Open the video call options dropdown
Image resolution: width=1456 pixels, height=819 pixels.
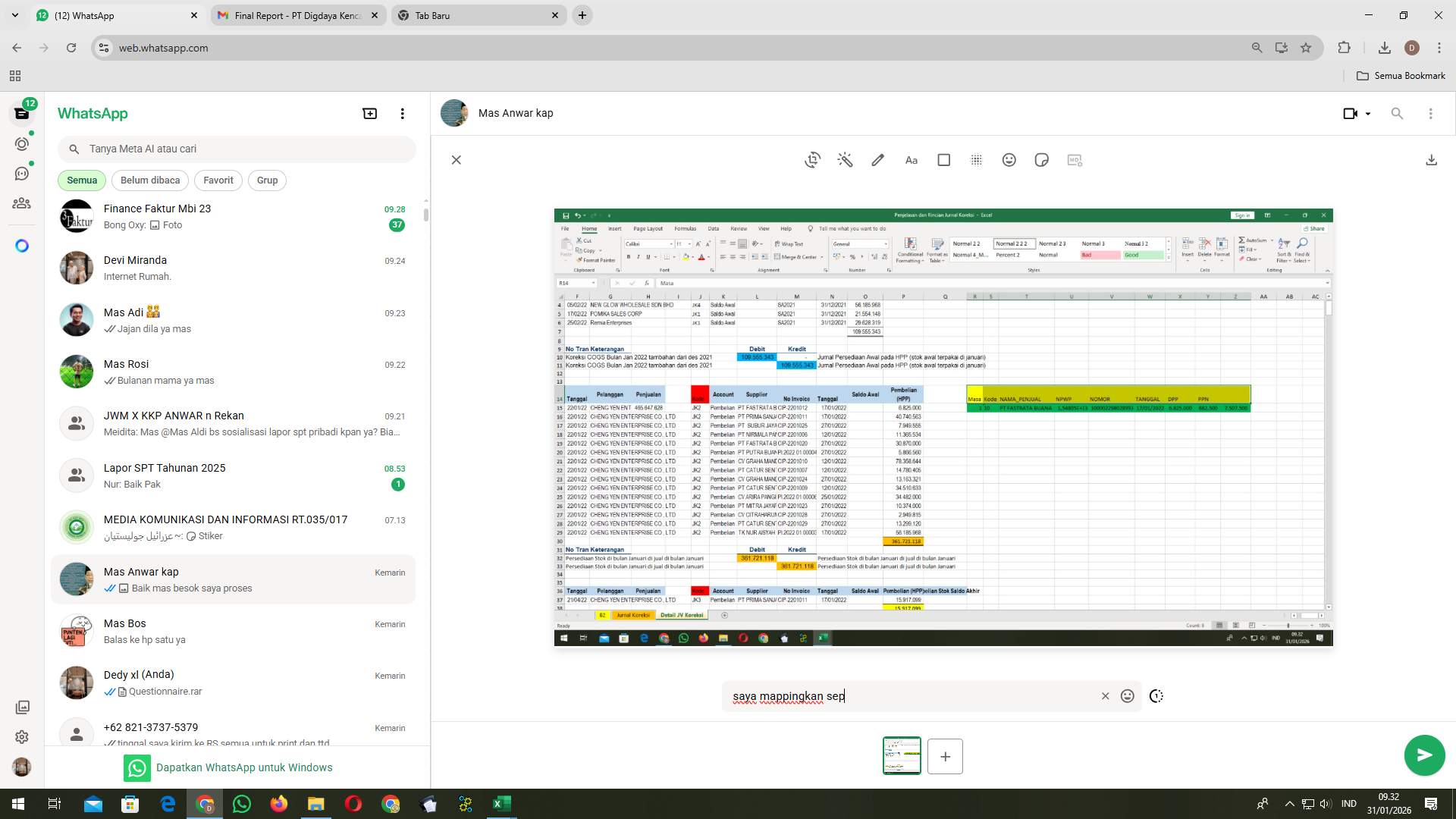pyautogui.click(x=1357, y=113)
